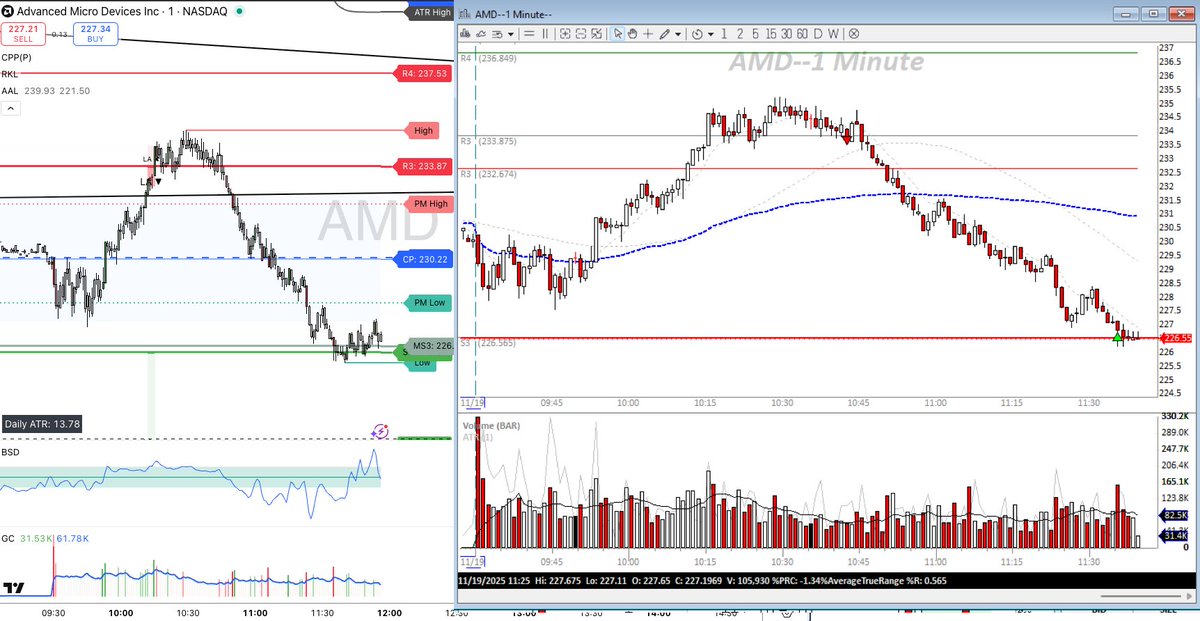Open the clock interval dropdown arrow
Viewport: 1200px width, 621px height.
click(711, 34)
